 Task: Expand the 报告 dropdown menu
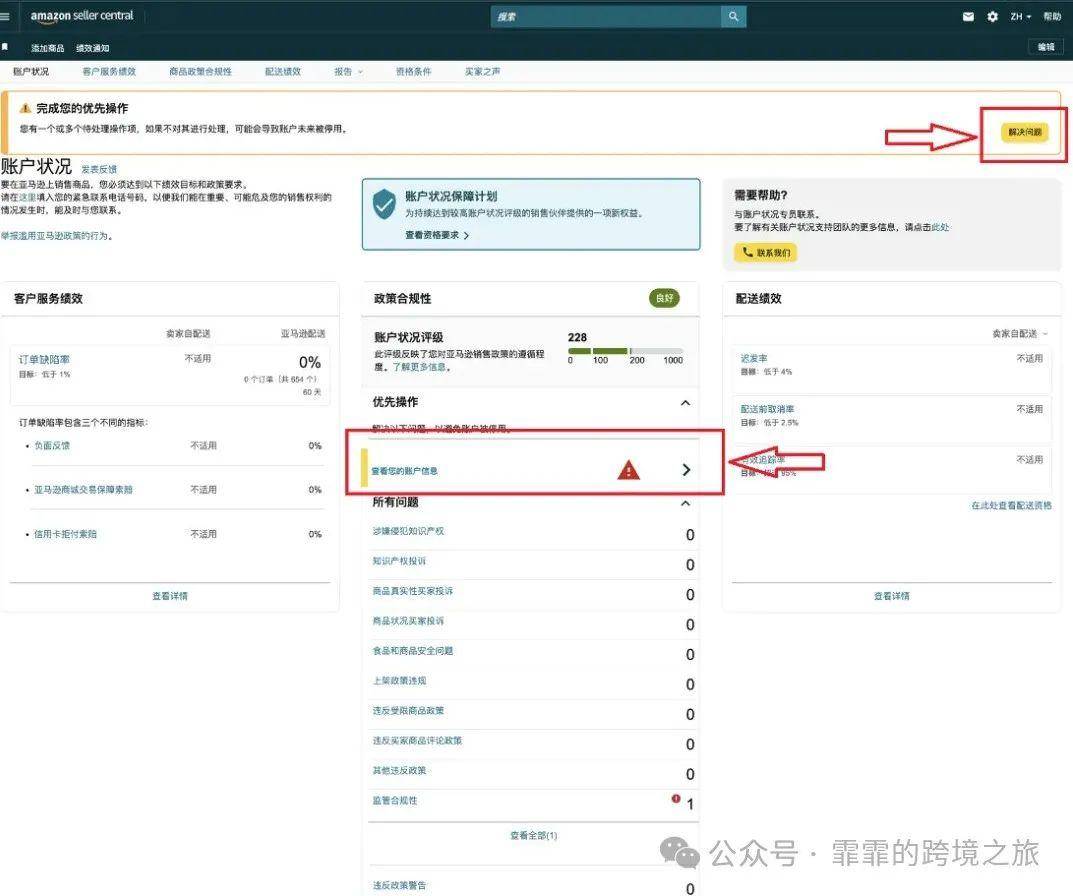(x=348, y=71)
